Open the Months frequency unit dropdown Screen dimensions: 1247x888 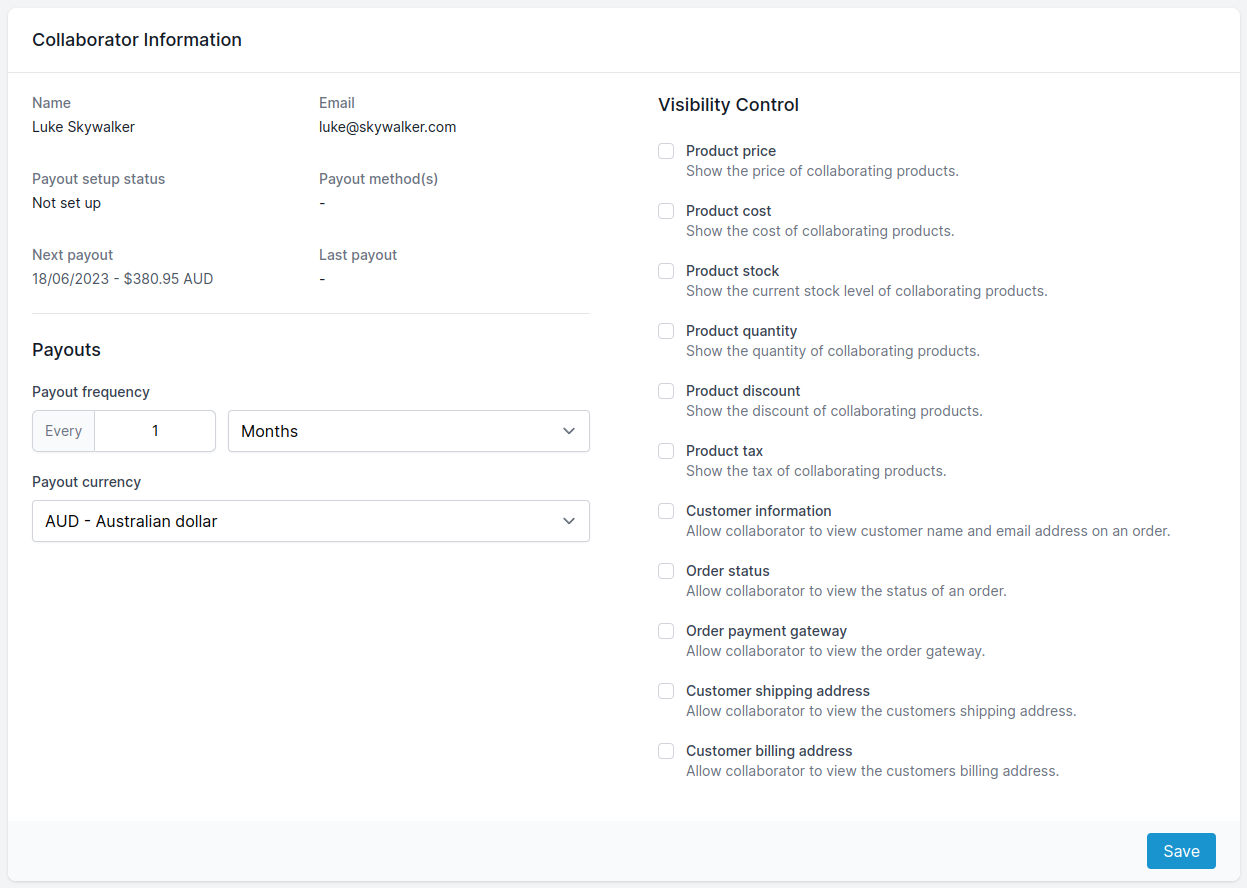408,431
